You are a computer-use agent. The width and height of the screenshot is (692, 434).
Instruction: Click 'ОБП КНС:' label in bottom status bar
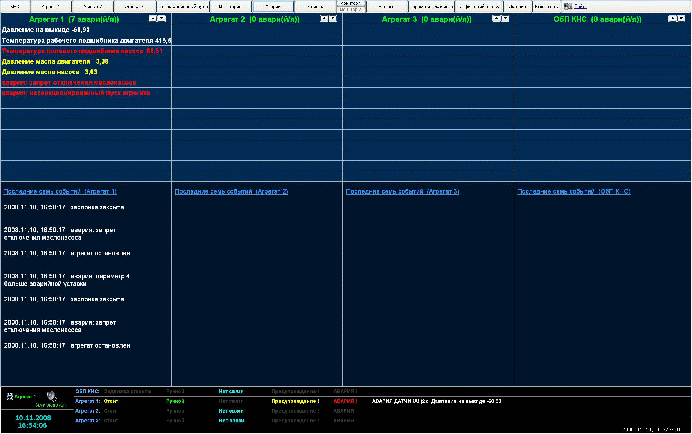pyautogui.click(x=87, y=391)
